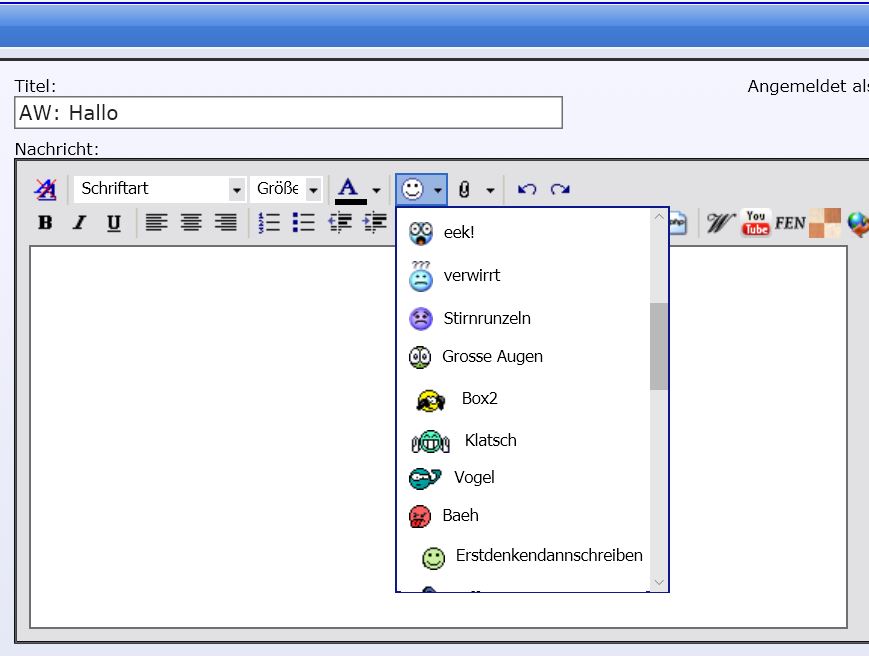The height and width of the screenshot is (656, 869).
Task: Open the text color picker arrow
Action: pos(376,189)
